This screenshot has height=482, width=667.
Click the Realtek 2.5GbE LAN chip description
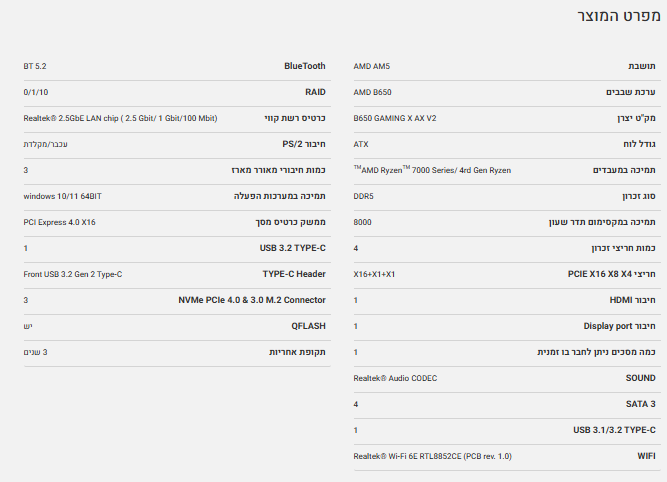tap(120, 118)
